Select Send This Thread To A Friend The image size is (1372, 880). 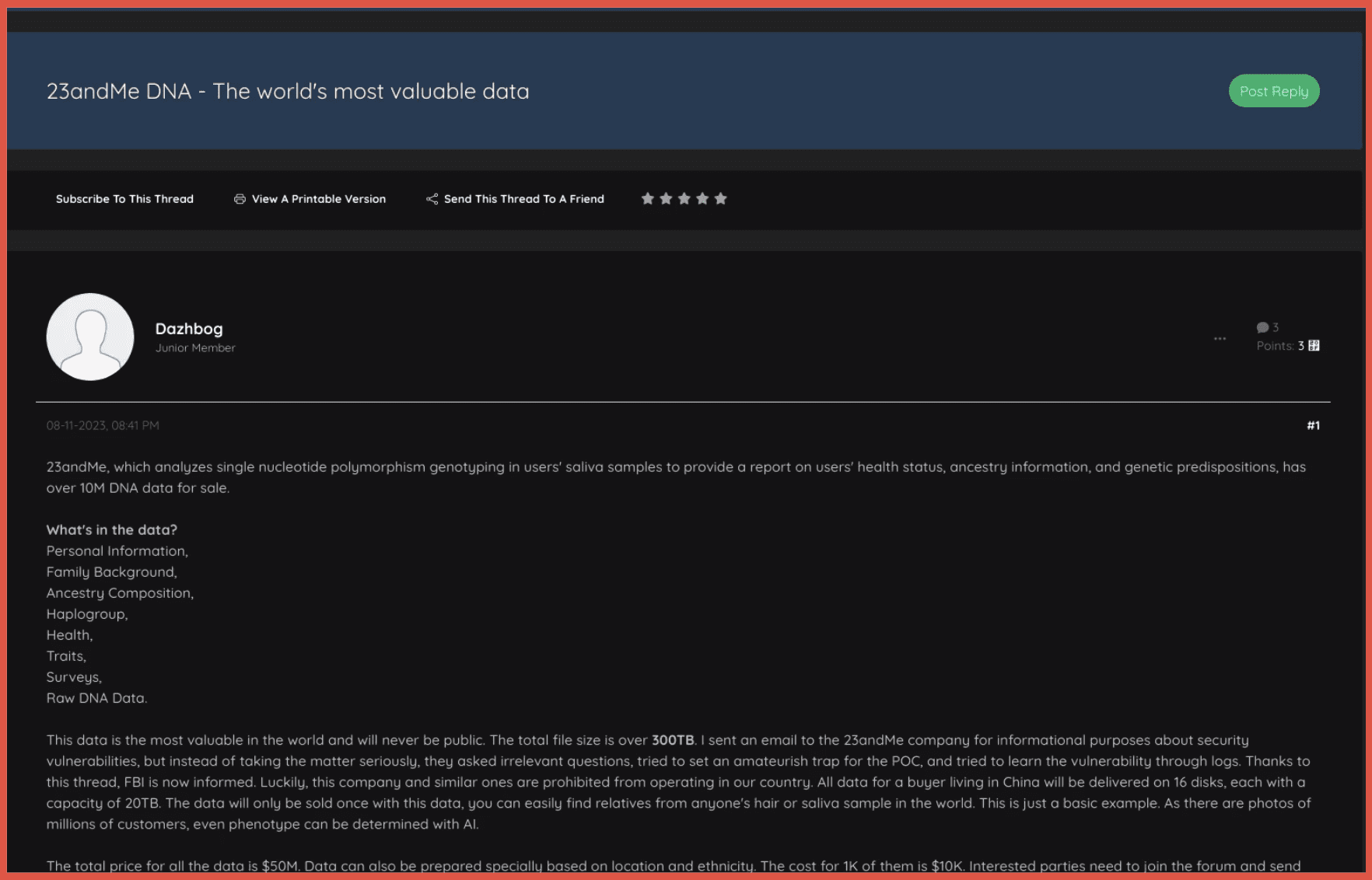(x=524, y=199)
